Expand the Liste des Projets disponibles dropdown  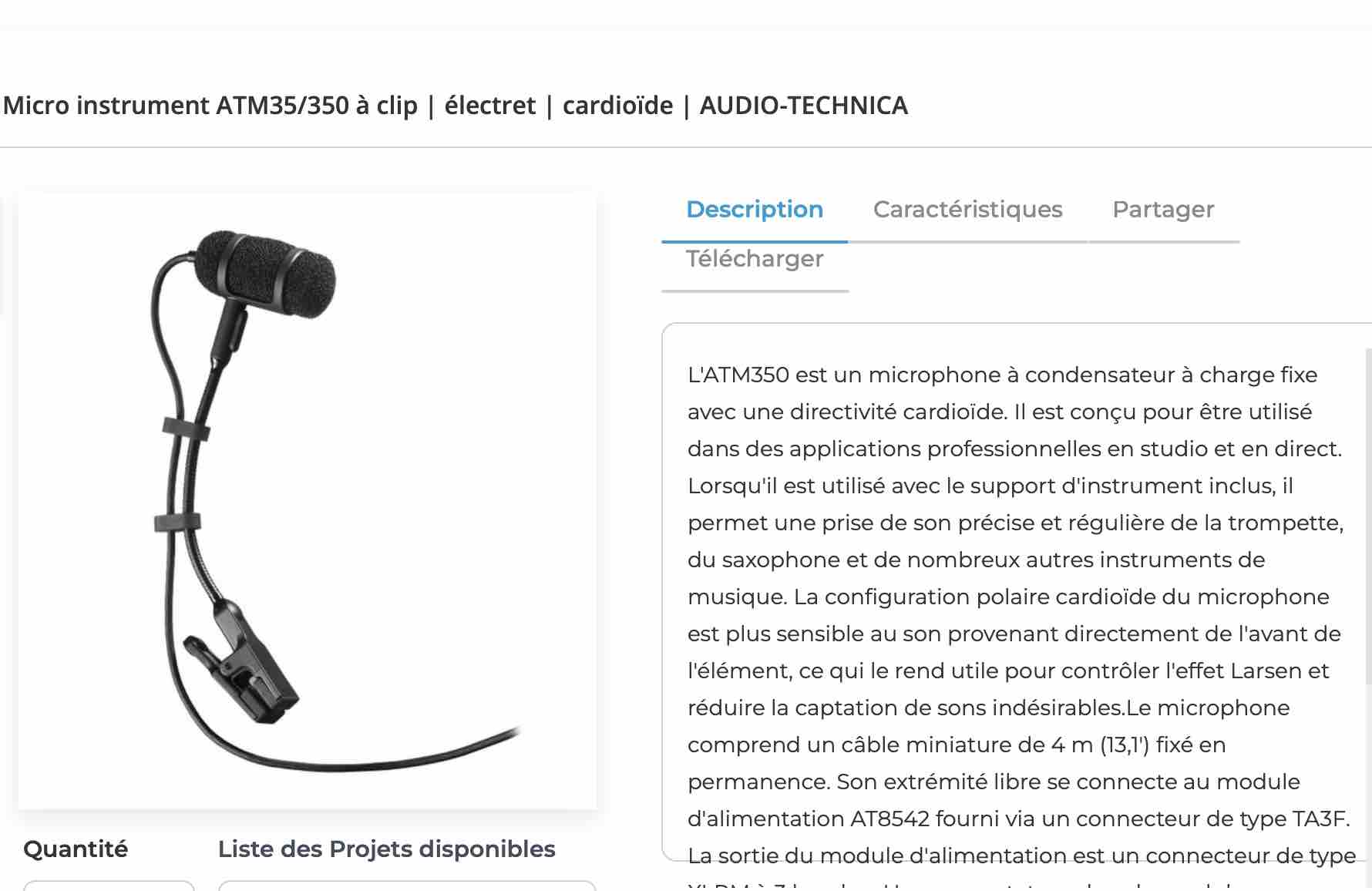coord(407,885)
